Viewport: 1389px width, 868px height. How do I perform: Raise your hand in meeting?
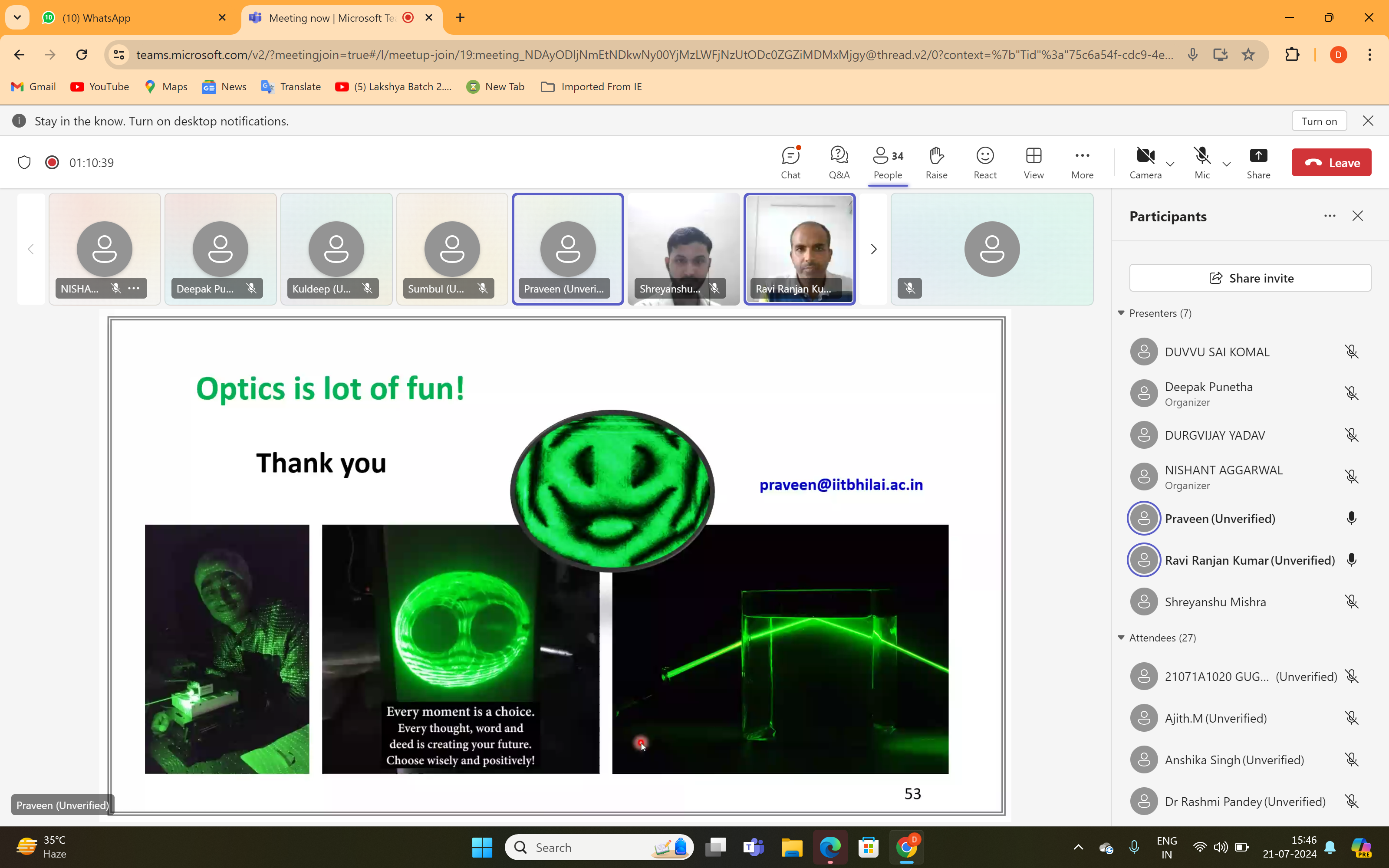pos(936,162)
